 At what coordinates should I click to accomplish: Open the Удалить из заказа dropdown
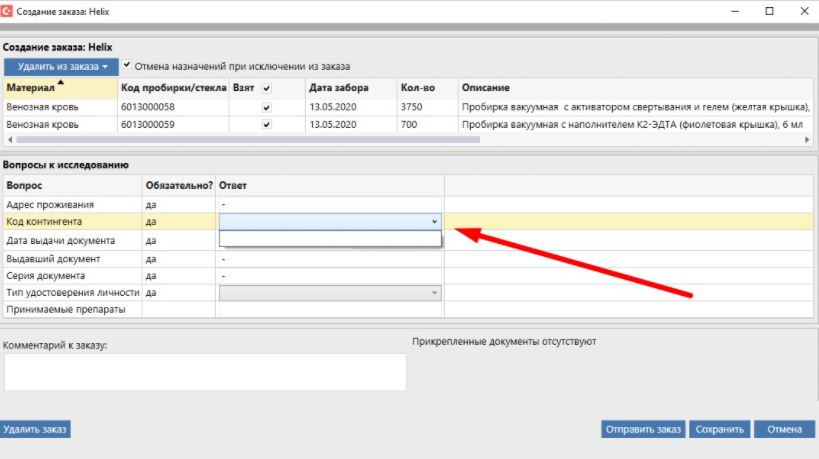(62, 67)
